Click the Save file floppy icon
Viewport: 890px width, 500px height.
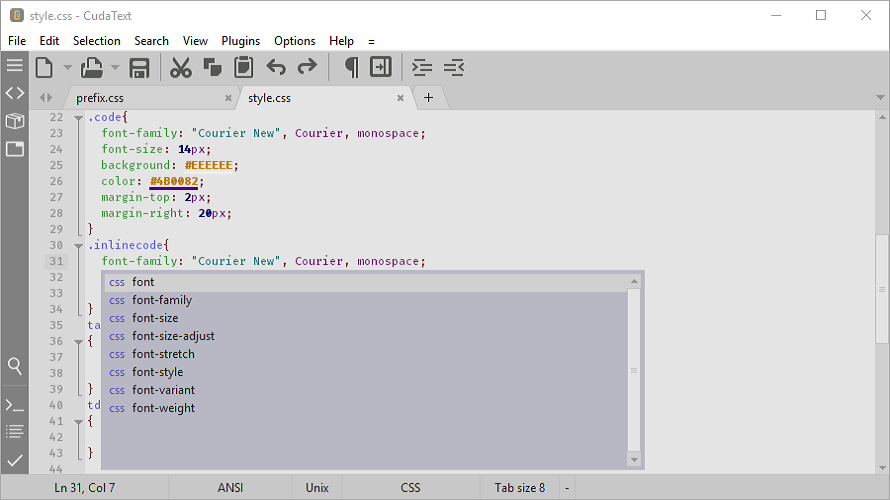point(140,68)
